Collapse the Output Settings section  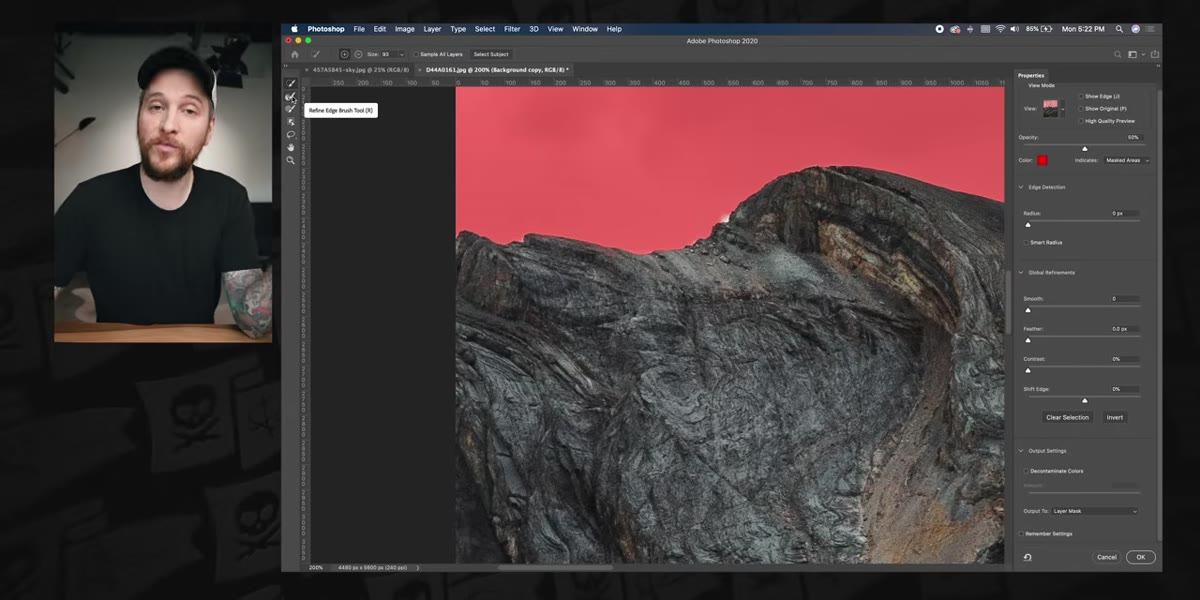pos(1021,451)
